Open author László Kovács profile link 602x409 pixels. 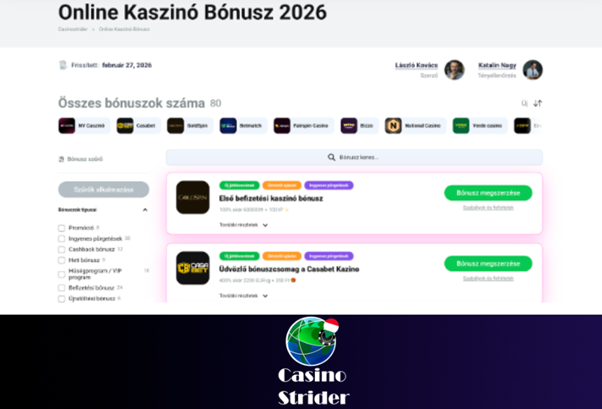pyautogui.click(x=416, y=65)
